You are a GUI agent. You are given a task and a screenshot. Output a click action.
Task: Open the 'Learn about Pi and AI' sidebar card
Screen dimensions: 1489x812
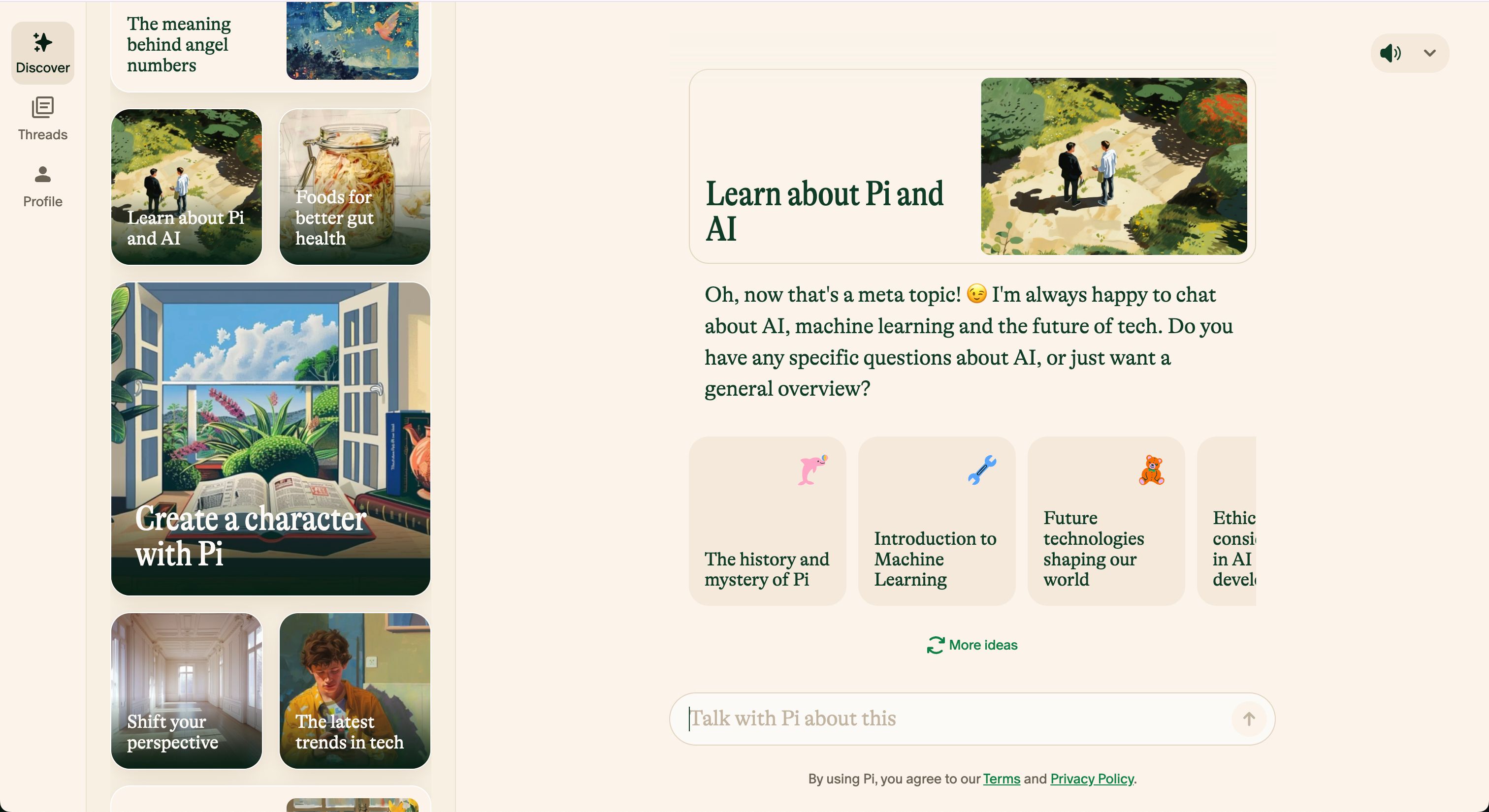[x=186, y=187]
